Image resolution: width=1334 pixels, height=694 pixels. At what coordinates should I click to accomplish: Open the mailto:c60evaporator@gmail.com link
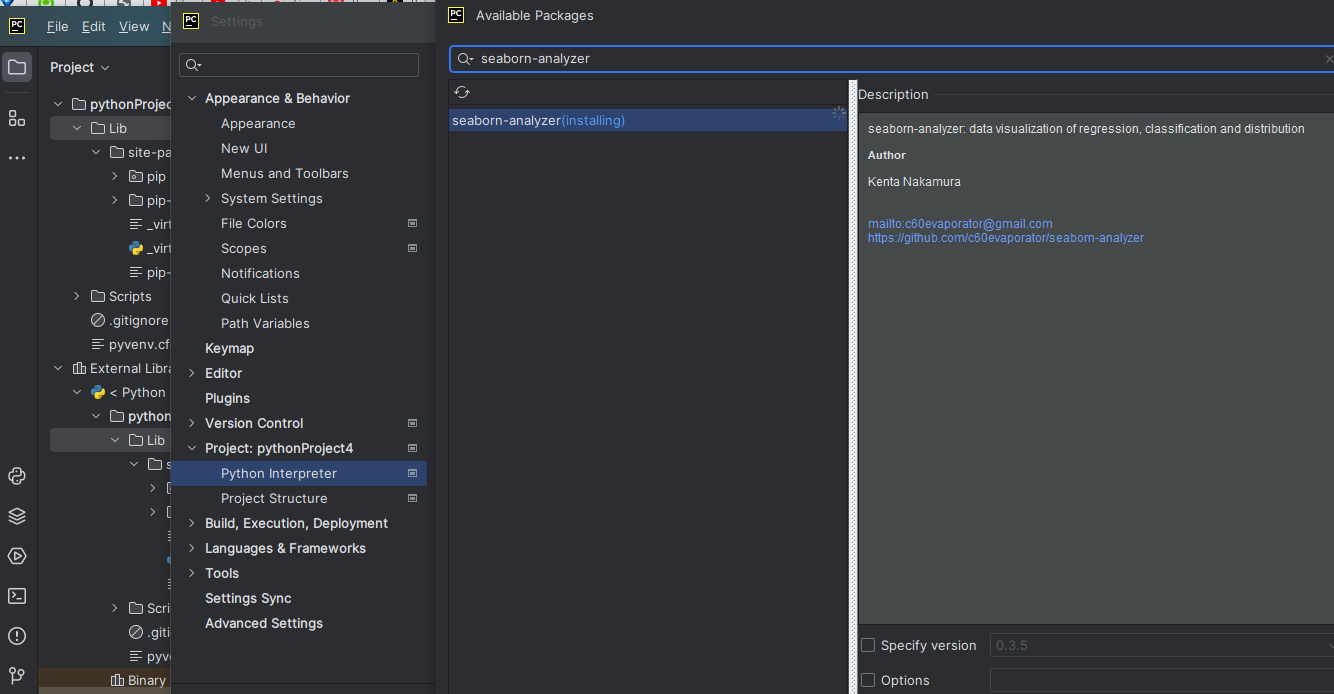pos(960,224)
